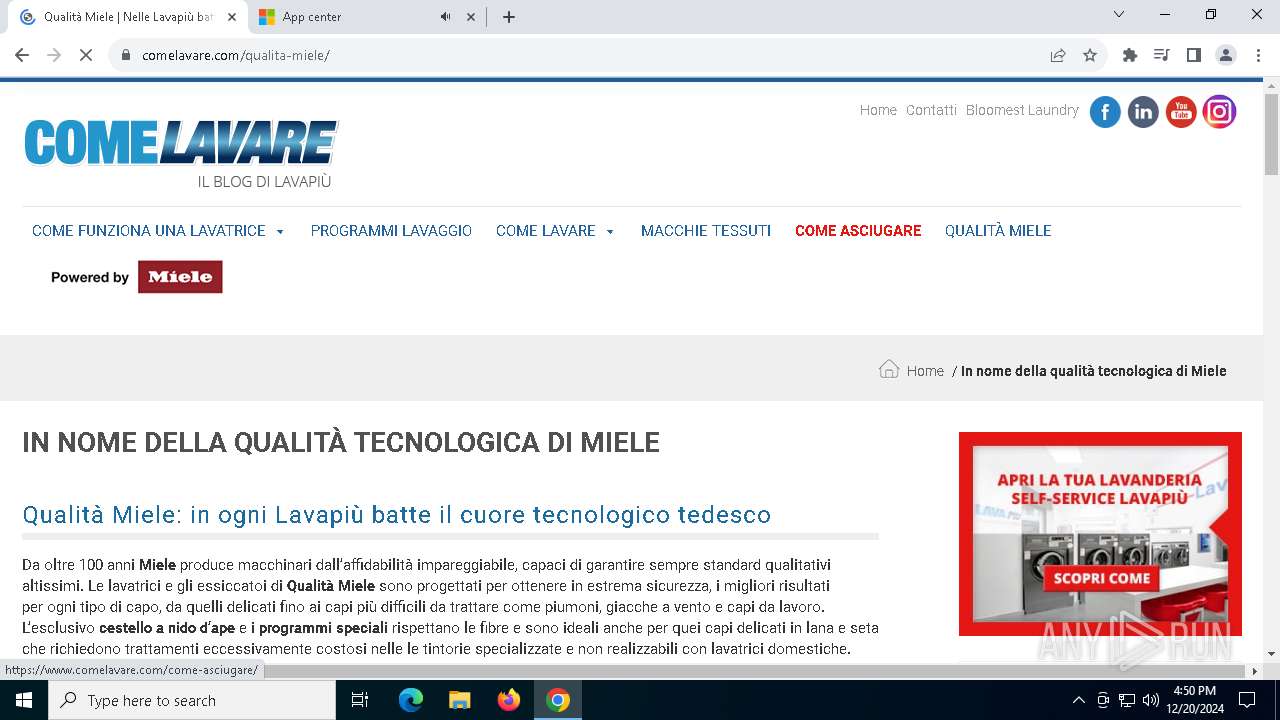Expand Come funziona una lavatrice dropdown arrow
The image size is (1280, 720).
tap(280, 231)
